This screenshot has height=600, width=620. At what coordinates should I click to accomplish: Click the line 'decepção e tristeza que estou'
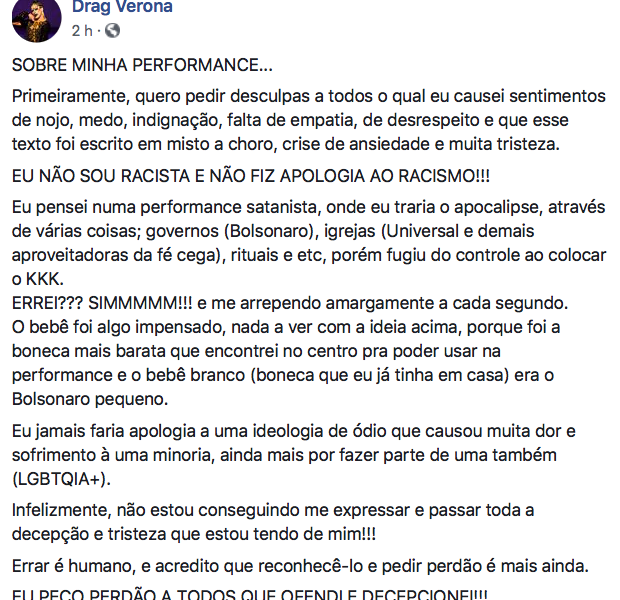point(194,534)
